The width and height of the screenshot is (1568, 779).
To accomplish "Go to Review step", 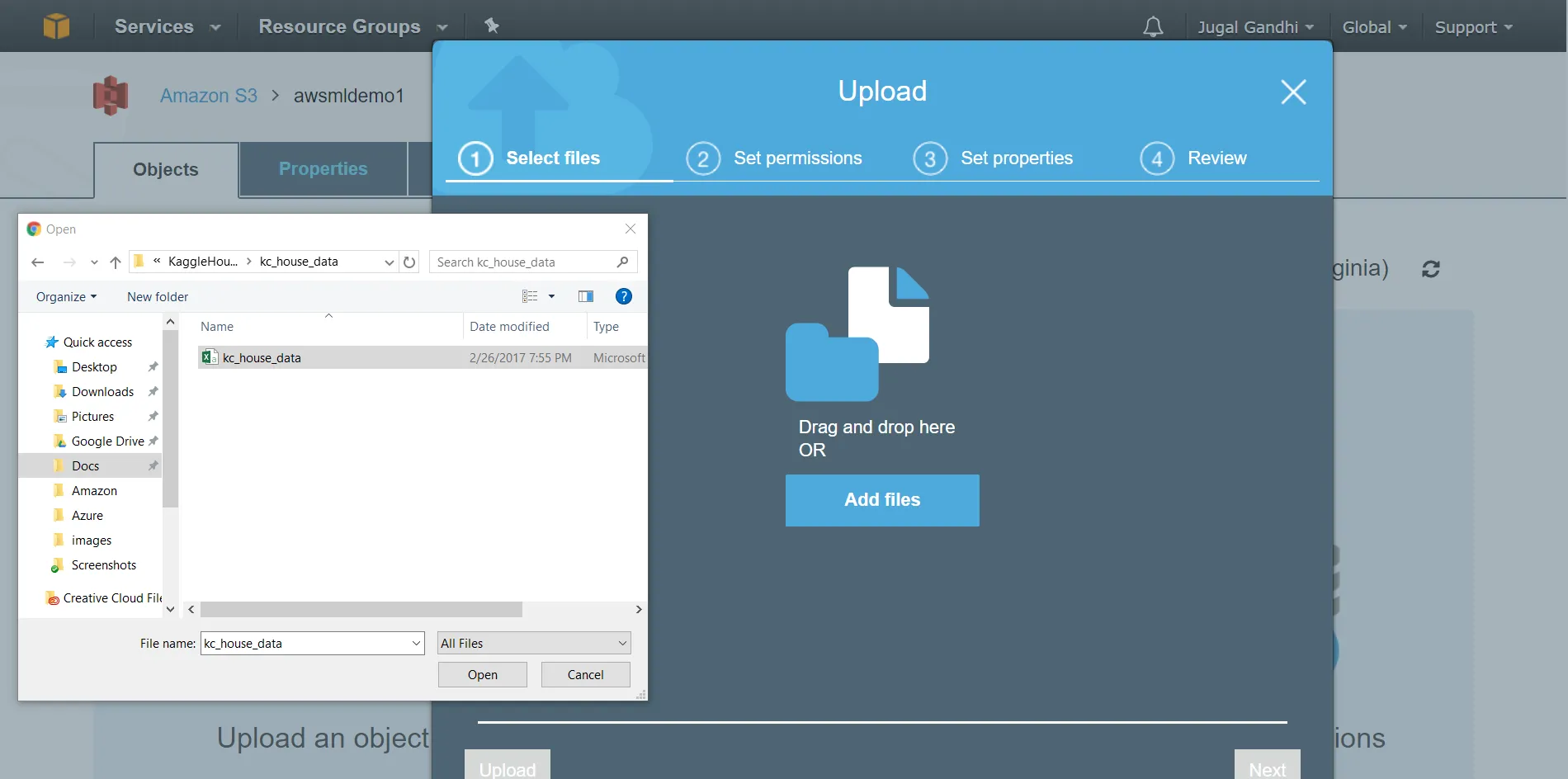I will pos(1193,158).
